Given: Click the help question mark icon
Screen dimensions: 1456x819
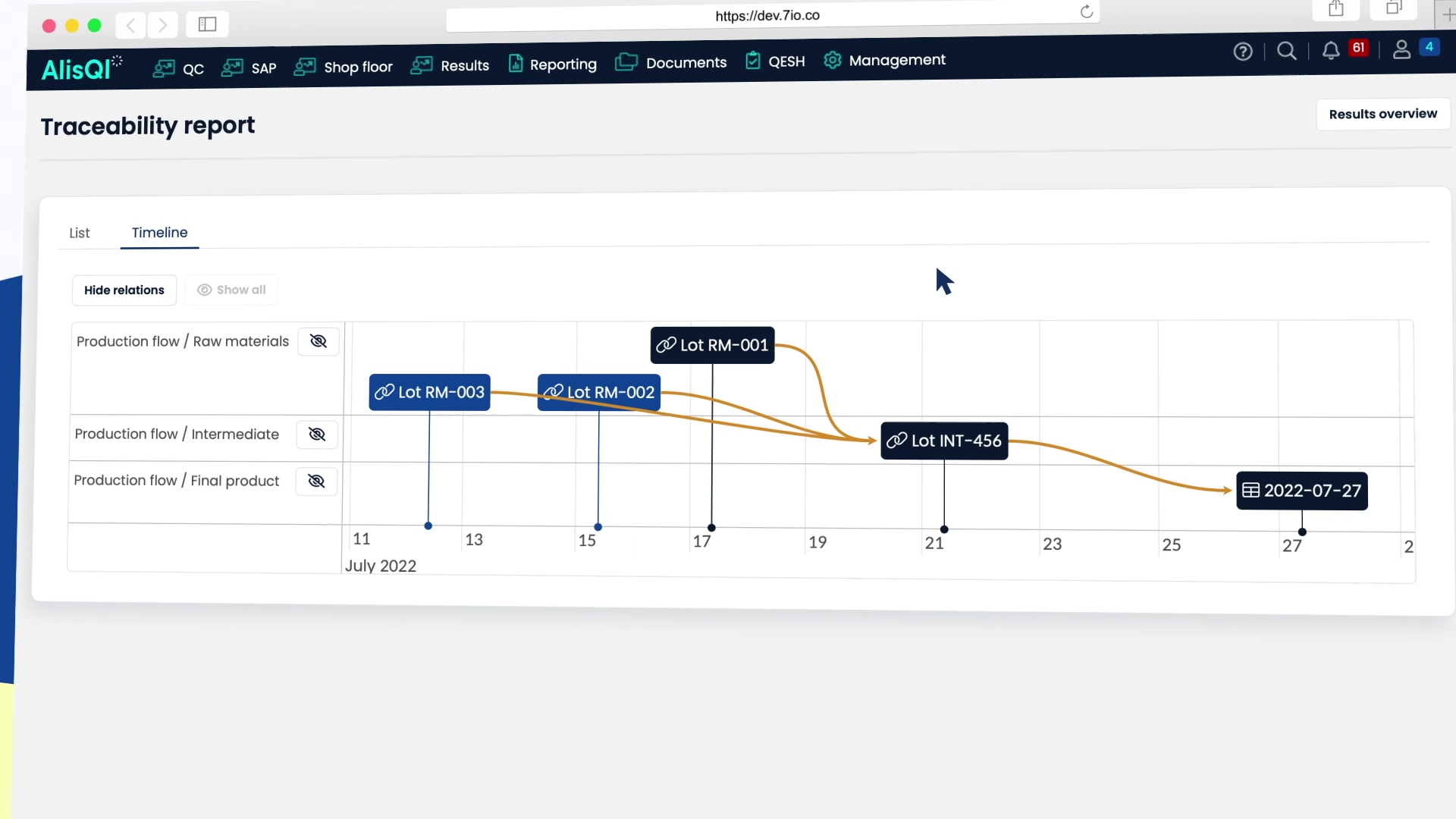Looking at the screenshot, I should [1244, 52].
